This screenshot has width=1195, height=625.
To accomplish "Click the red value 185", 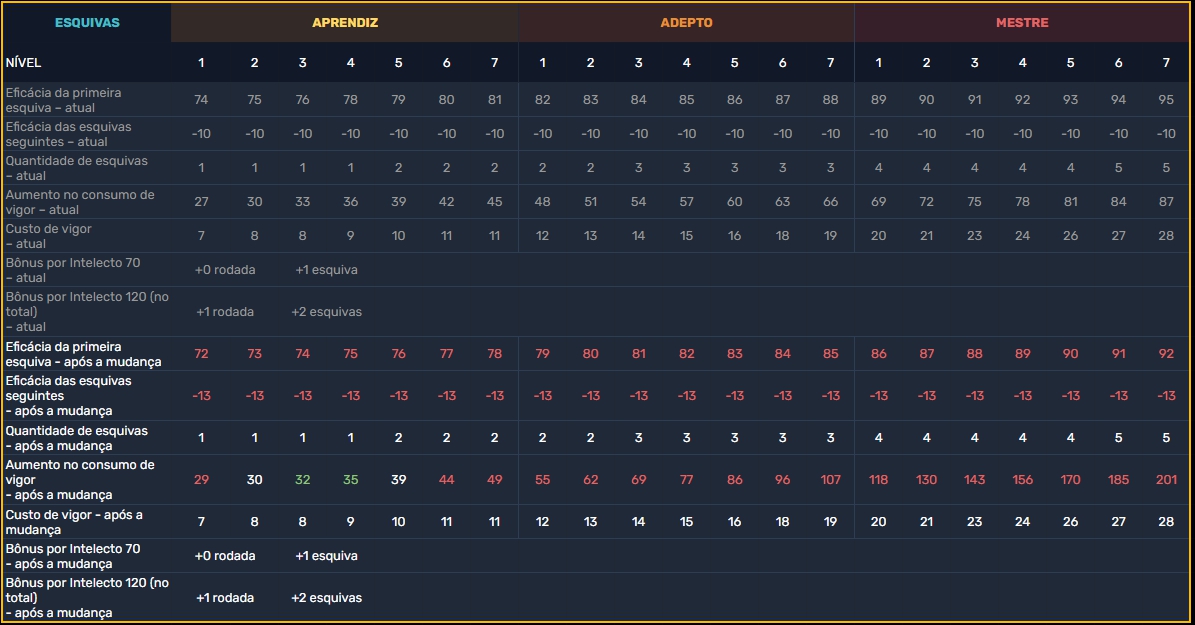I will [x=1118, y=479].
